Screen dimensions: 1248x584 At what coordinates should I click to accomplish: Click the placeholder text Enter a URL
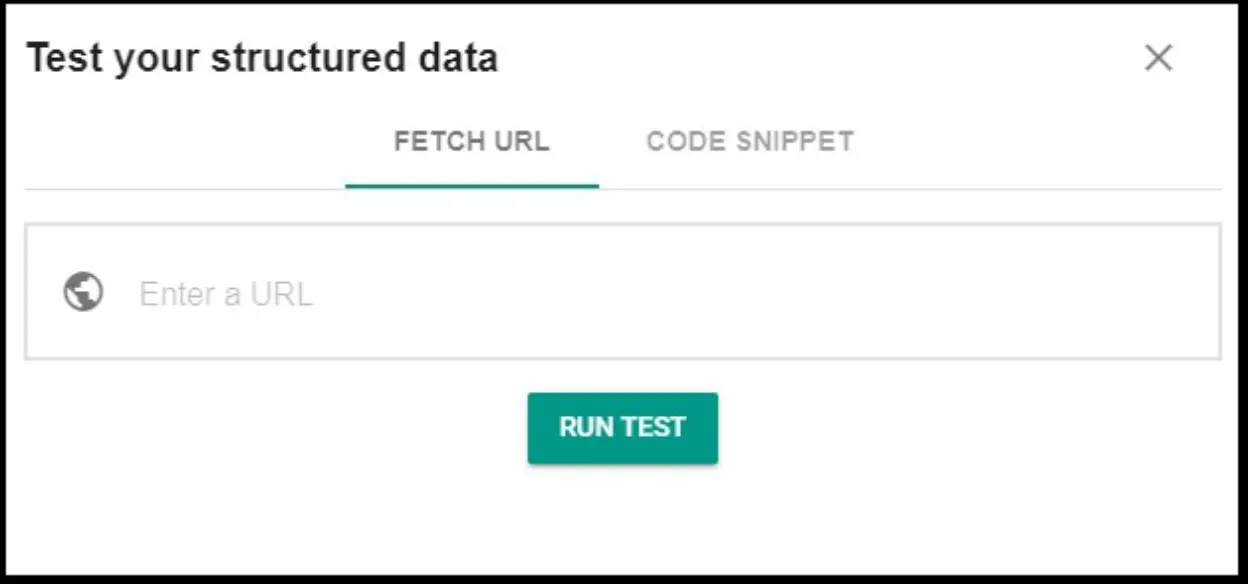(226, 293)
